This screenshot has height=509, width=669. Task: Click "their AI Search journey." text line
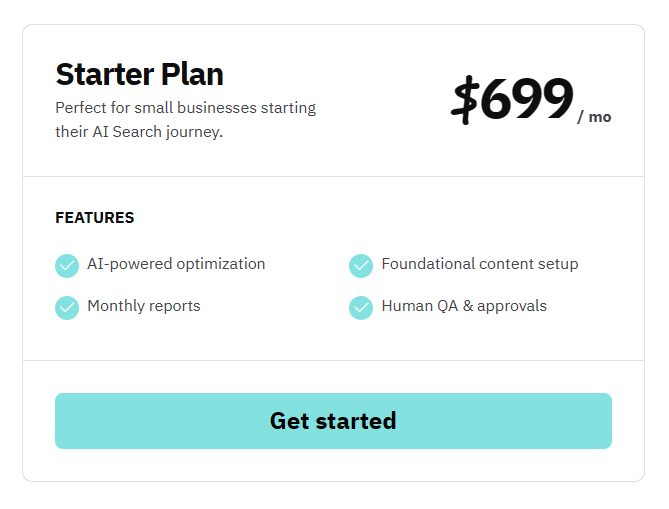click(139, 132)
